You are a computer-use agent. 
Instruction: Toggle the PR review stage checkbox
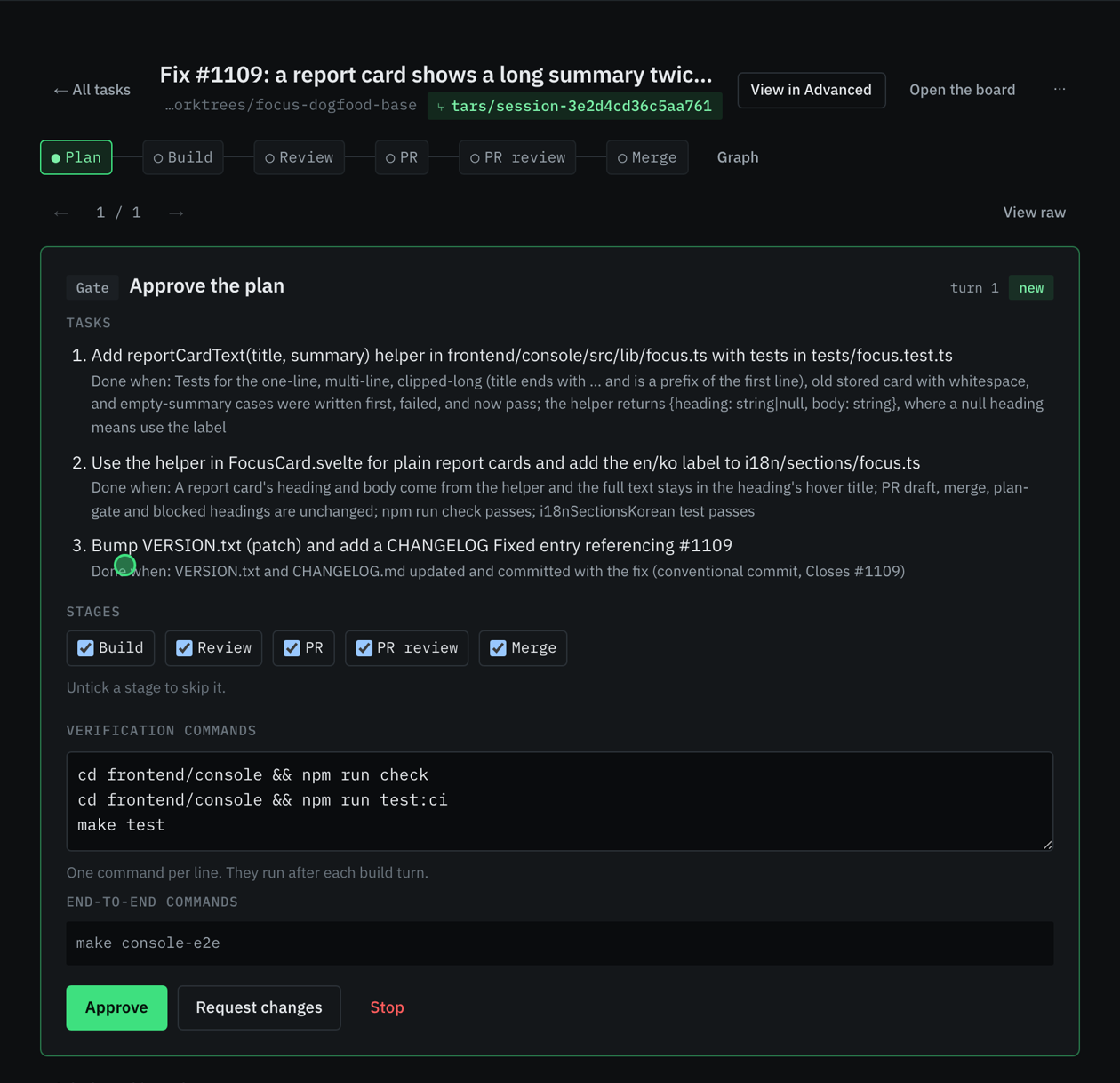pyautogui.click(x=364, y=648)
